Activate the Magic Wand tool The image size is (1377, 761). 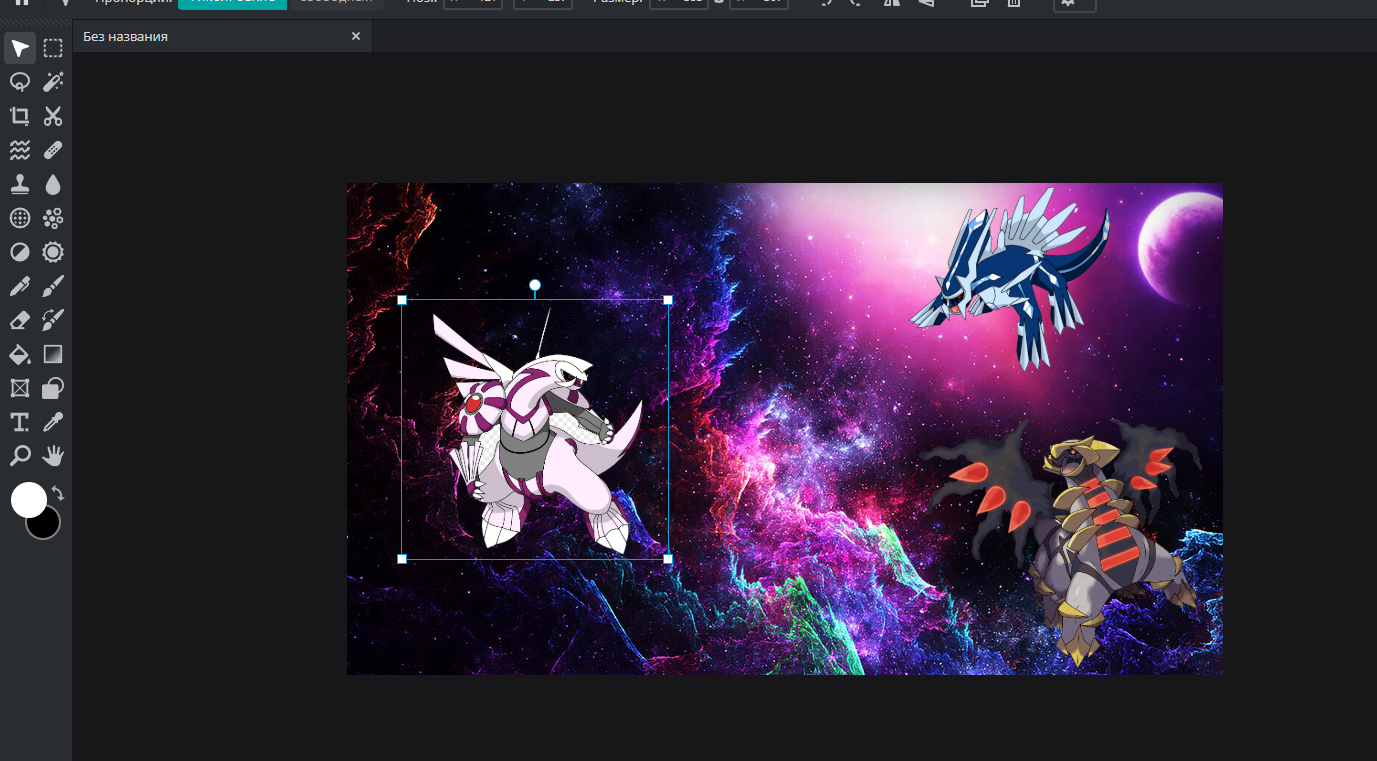coord(53,82)
